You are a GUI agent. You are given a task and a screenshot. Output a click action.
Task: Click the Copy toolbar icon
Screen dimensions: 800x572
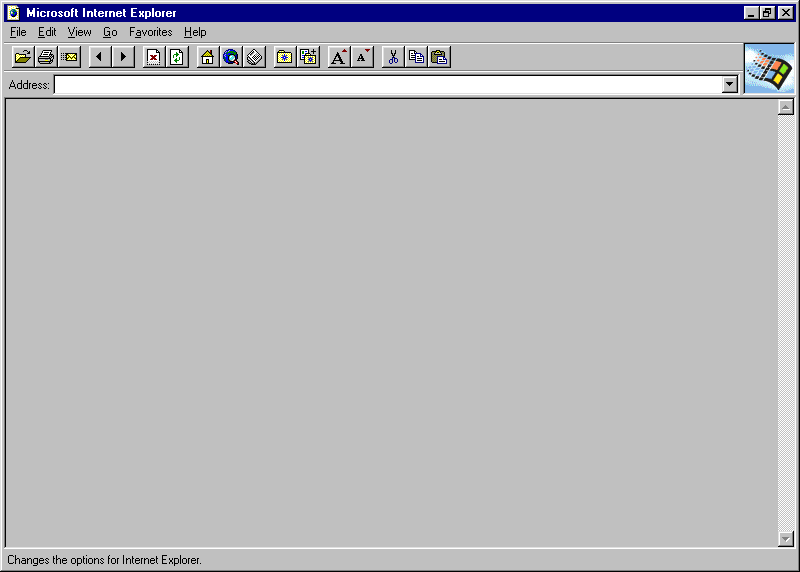[416, 57]
